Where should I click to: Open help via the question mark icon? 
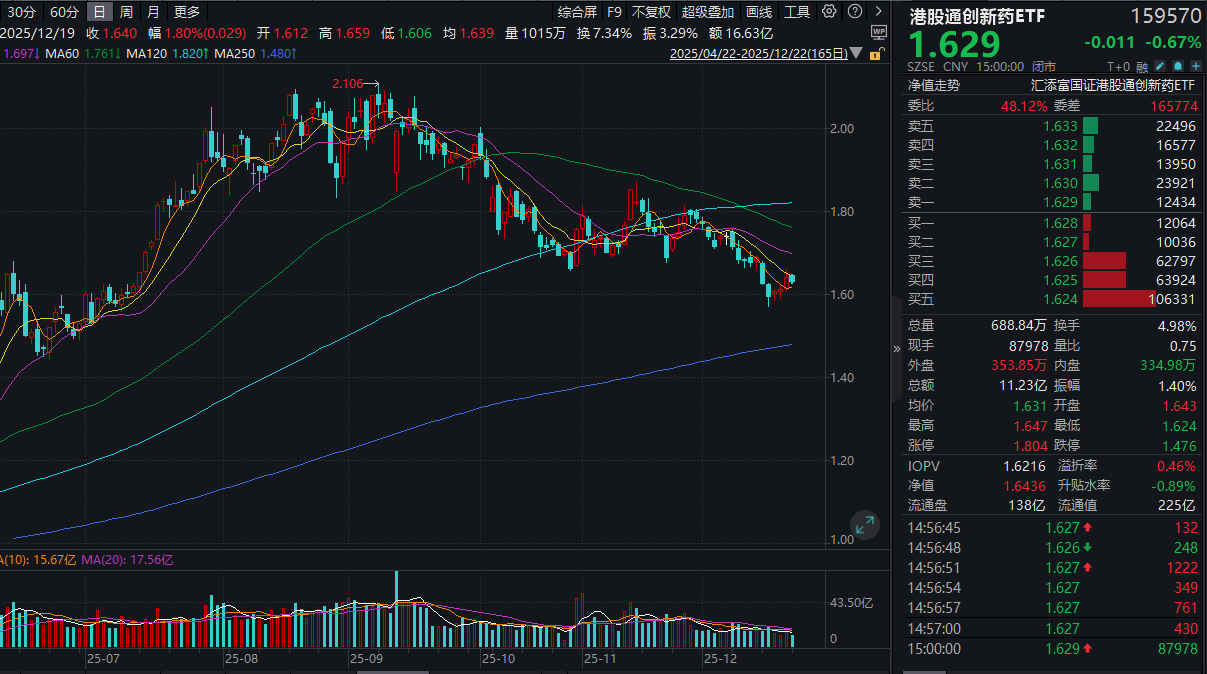pyautogui.click(x=853, y=10)
